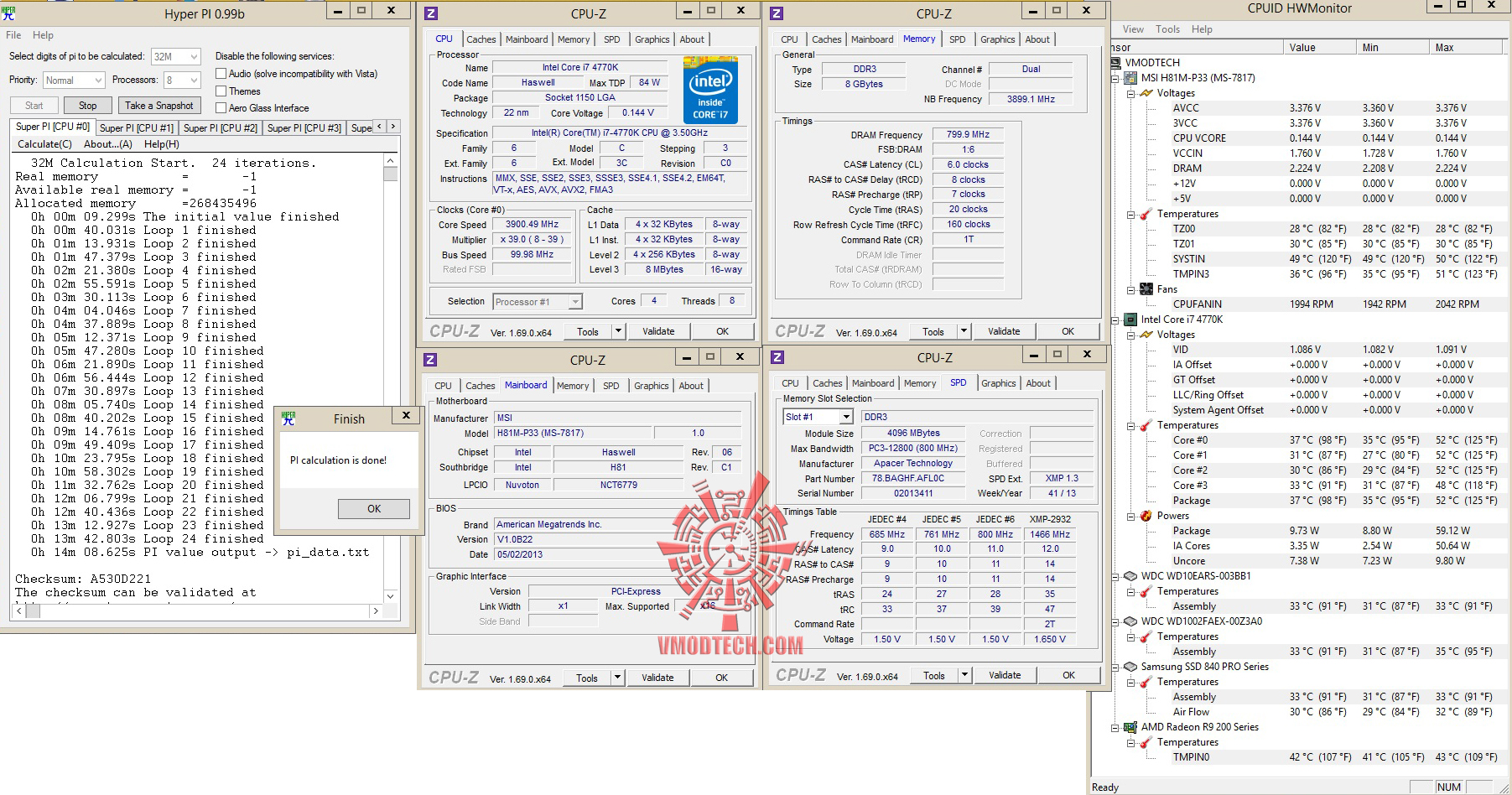
Task: Open the Priority dropdown set to Normal
Action: point(73,80)
